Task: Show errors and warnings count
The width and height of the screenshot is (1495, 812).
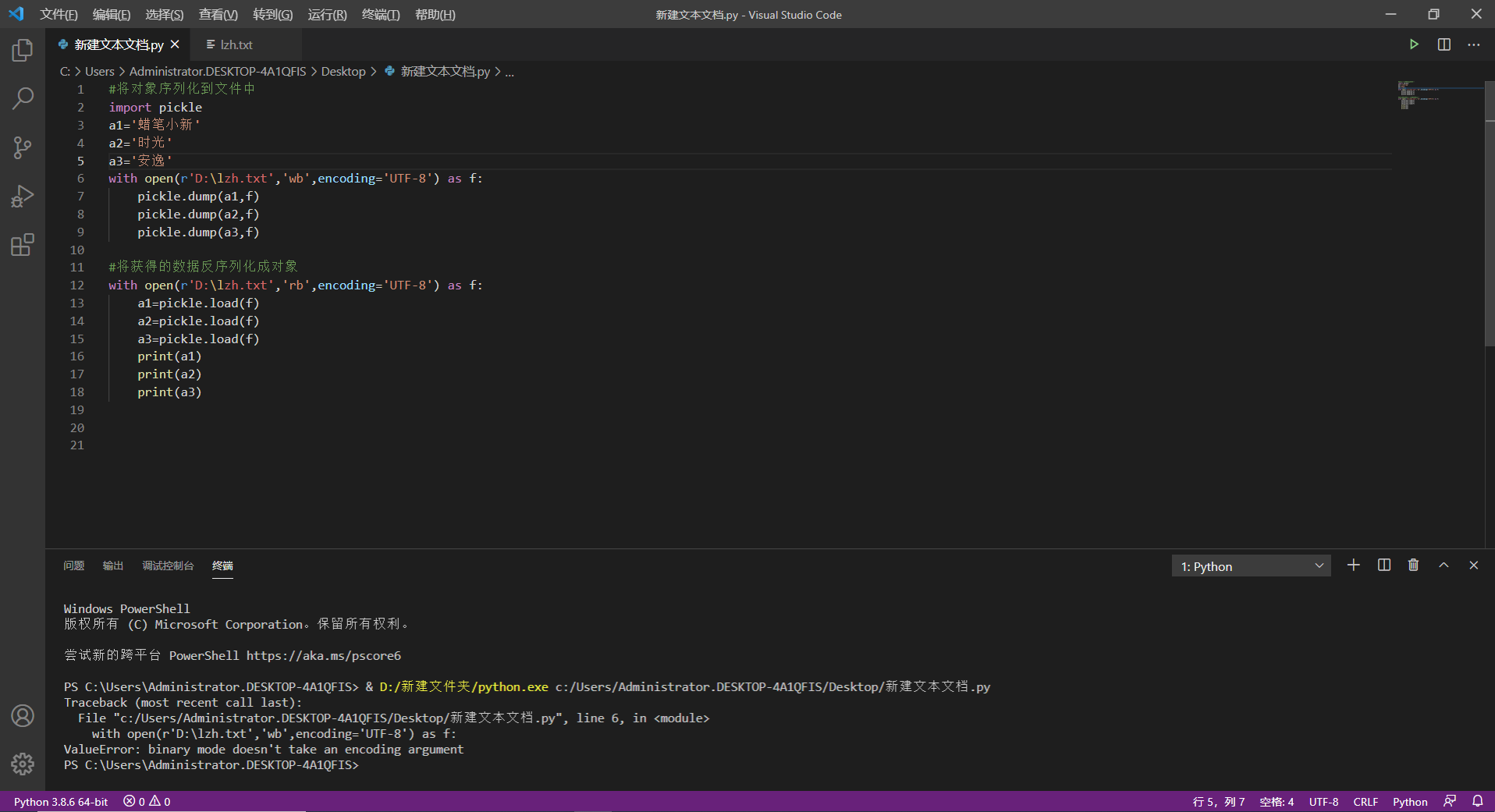Action: (147, 801)
